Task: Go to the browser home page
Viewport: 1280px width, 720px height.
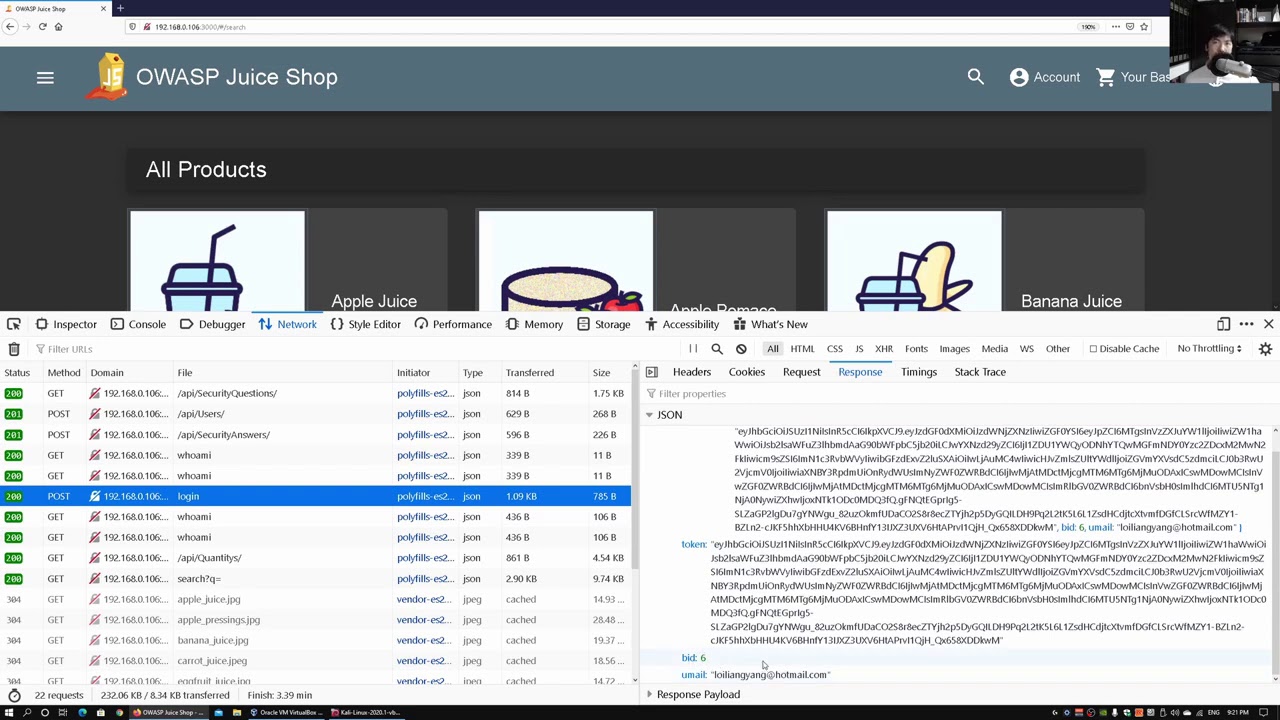Action: point(58,27)
